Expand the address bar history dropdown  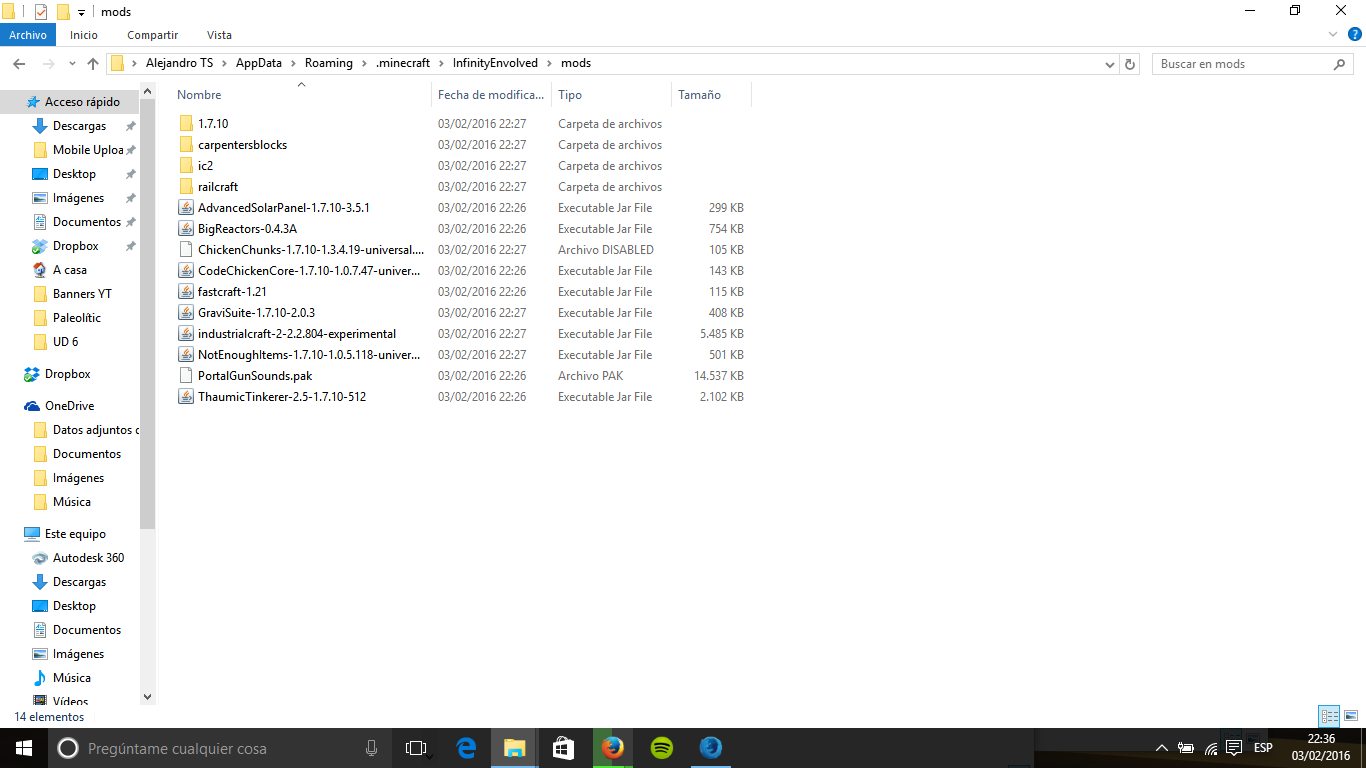pos(1109,63)
